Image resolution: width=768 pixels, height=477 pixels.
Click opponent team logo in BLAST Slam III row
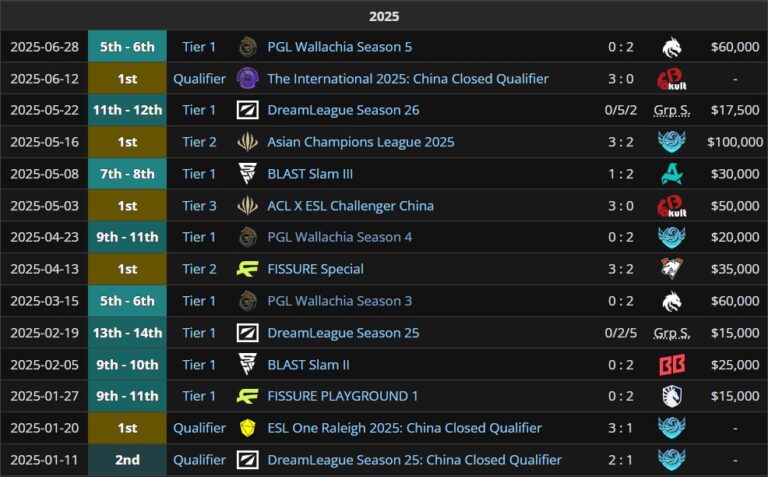click(x=671, y=174)
